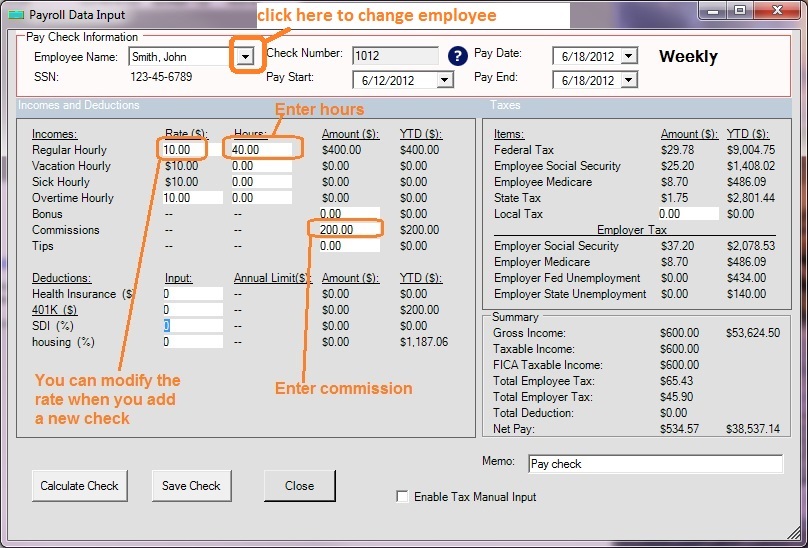
Task: Expand the Pay Start date picker
Action: 444,80
